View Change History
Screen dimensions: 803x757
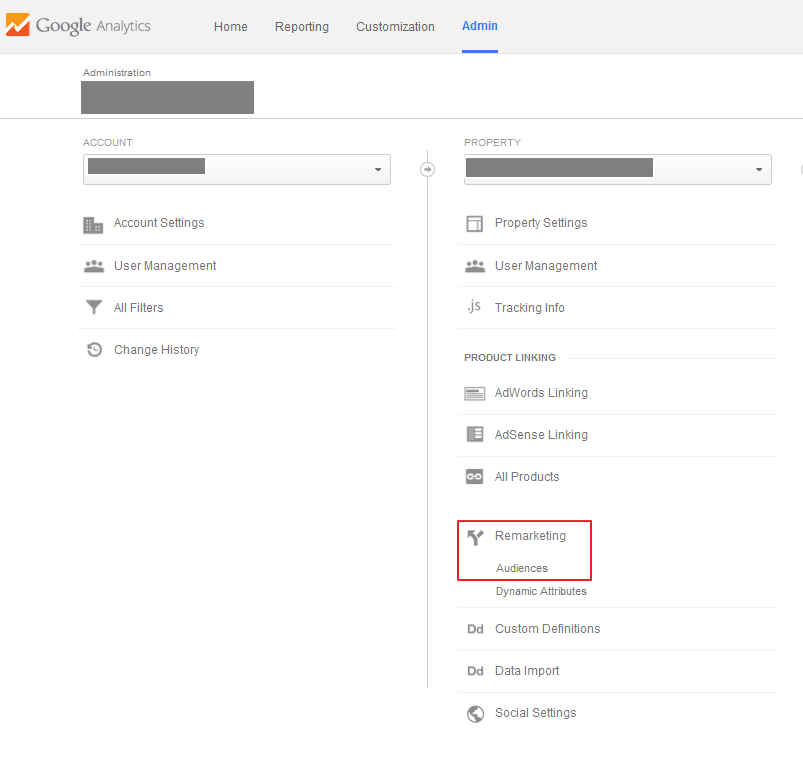coord(156,350)
